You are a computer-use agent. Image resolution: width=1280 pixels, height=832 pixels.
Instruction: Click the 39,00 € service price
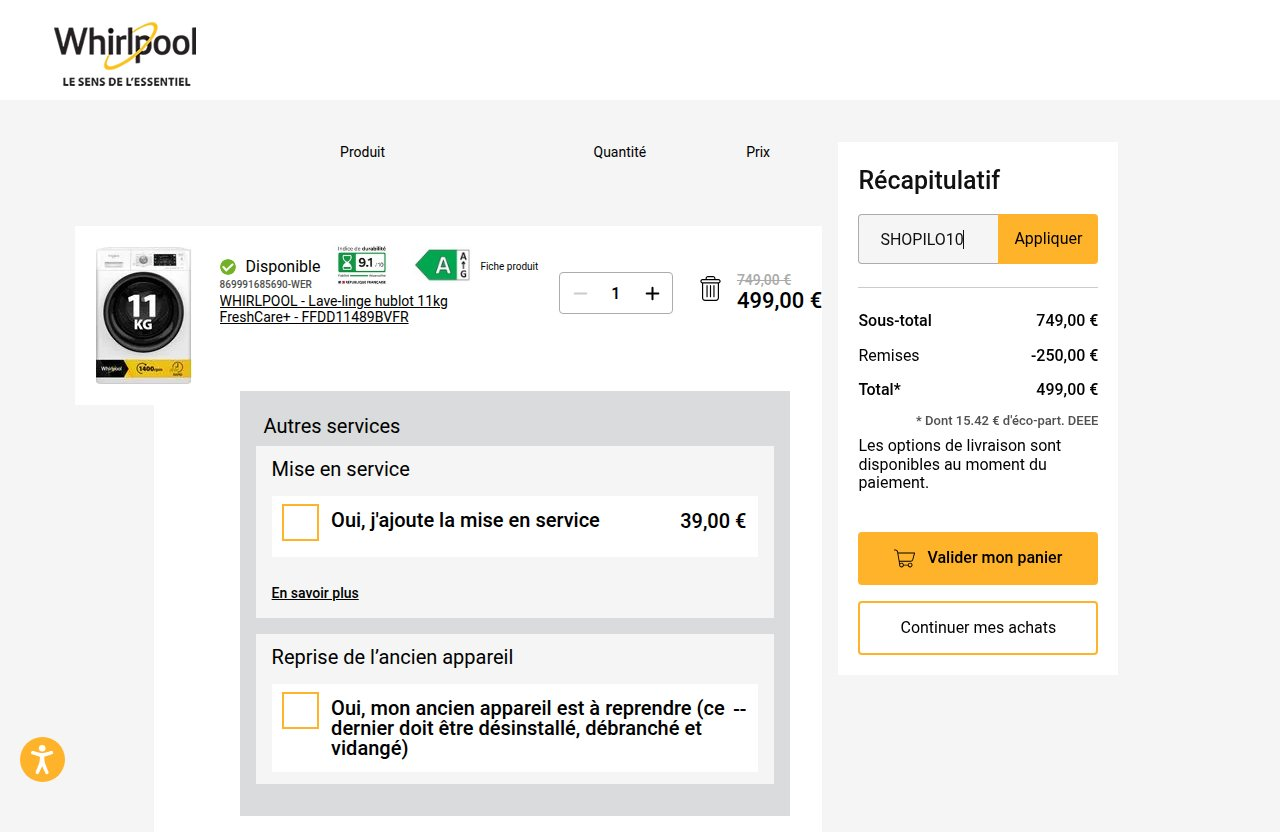(713, 521)
